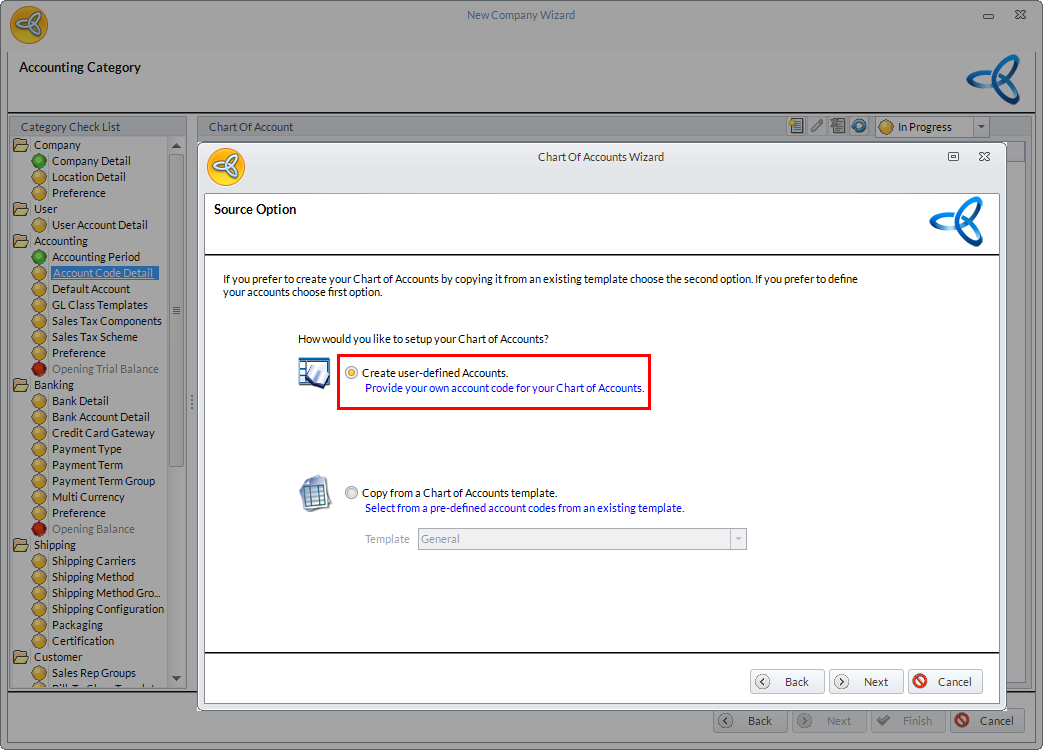
Task: Open Payment Term Group tree item
Action: click(x=103, y=481)
